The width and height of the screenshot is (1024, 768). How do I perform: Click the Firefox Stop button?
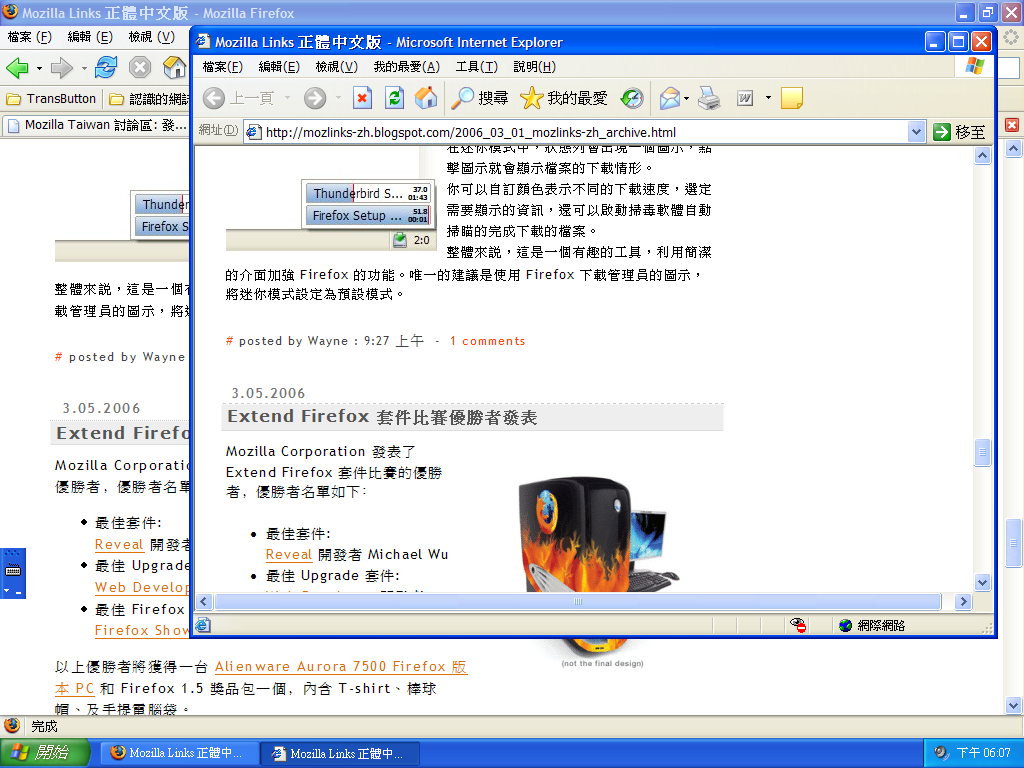point(140,67)
